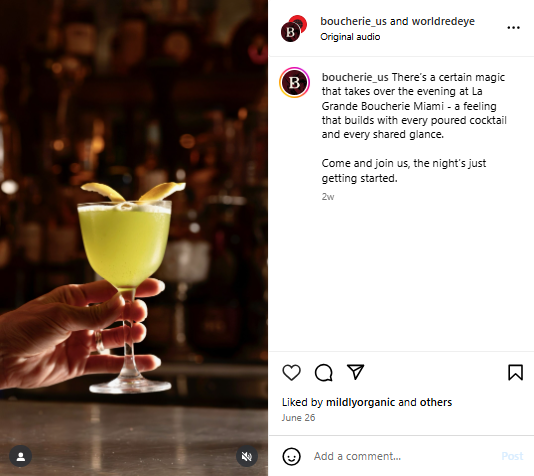
Task: Click the boucherie_us avatar beside the caption
Action: click(x=295, y=83)
